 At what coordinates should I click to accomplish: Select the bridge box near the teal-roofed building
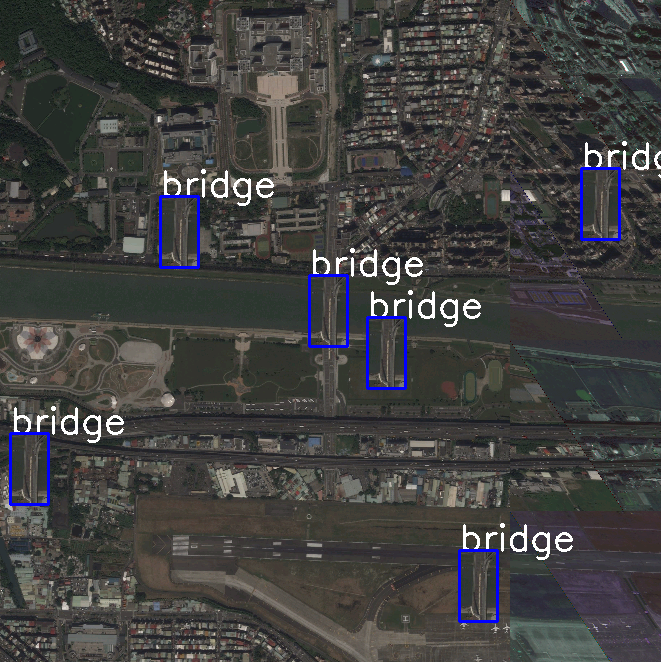[179, 232]
